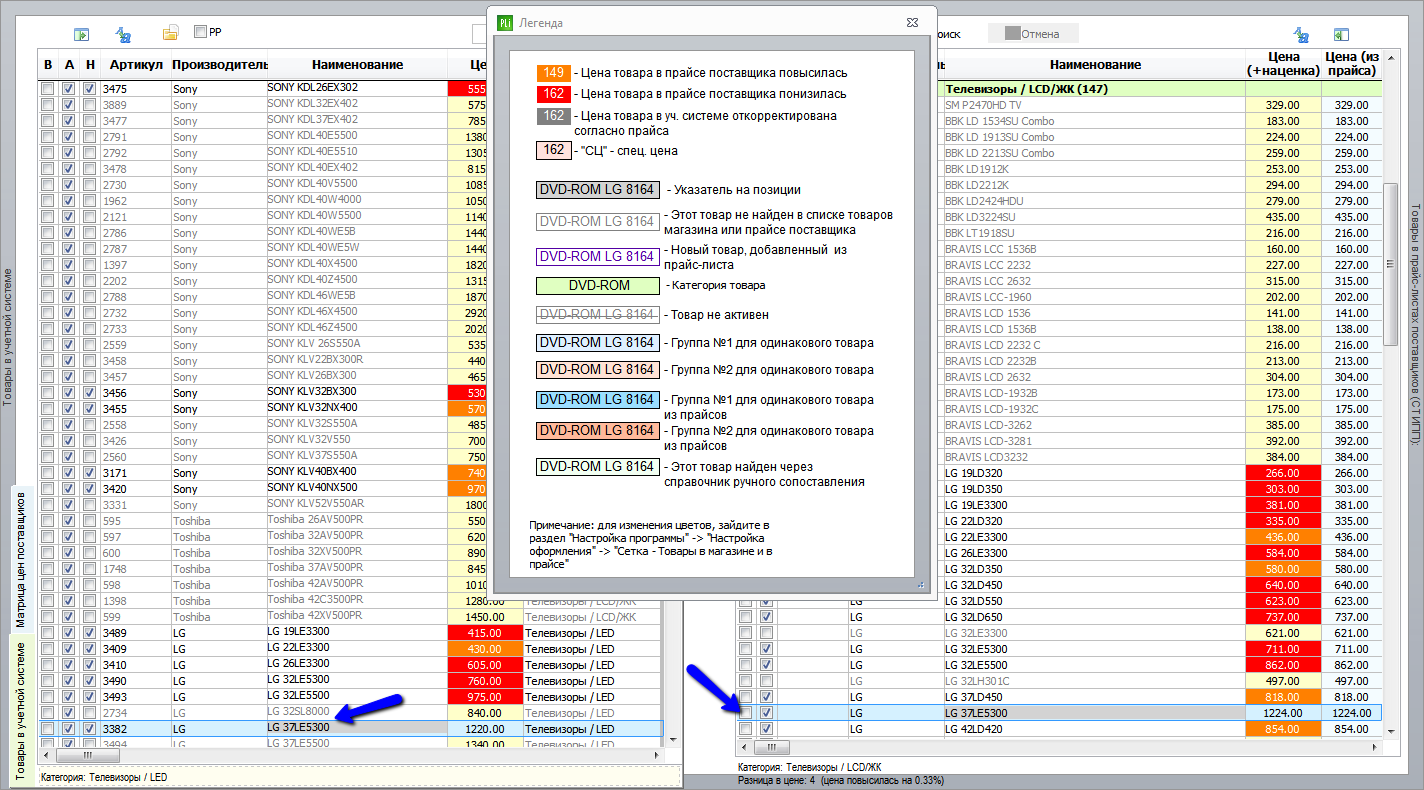The height and width of the screenshot is (790, 1424).
Task: Click the Toshiba 42XV500PR name cell
Action: tap(357, 616)
